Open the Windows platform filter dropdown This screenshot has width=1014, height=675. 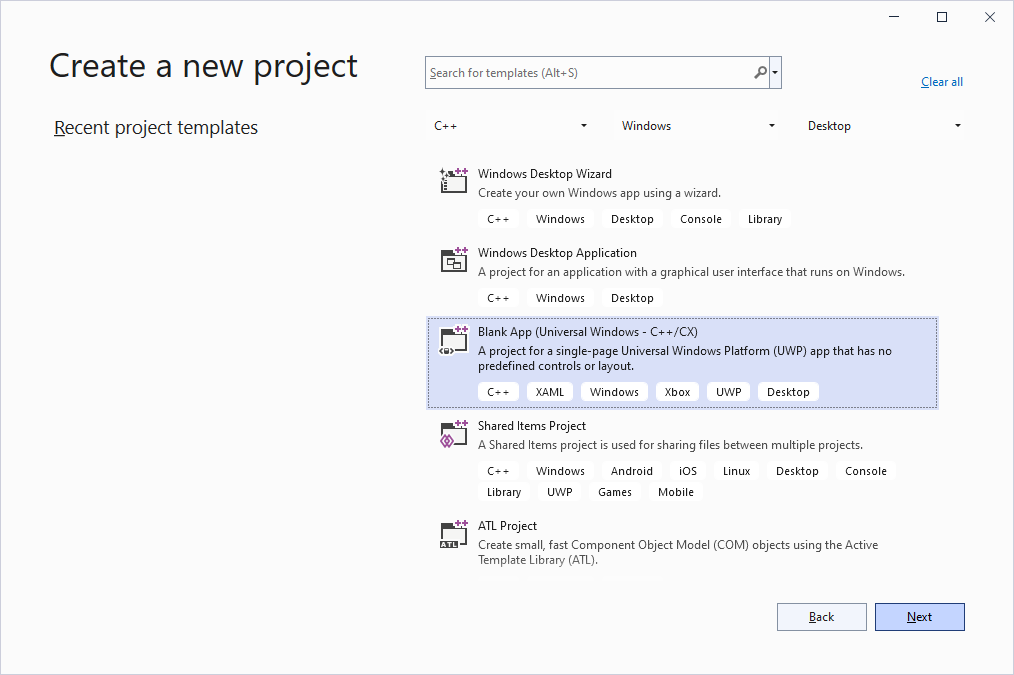(698, 126)
